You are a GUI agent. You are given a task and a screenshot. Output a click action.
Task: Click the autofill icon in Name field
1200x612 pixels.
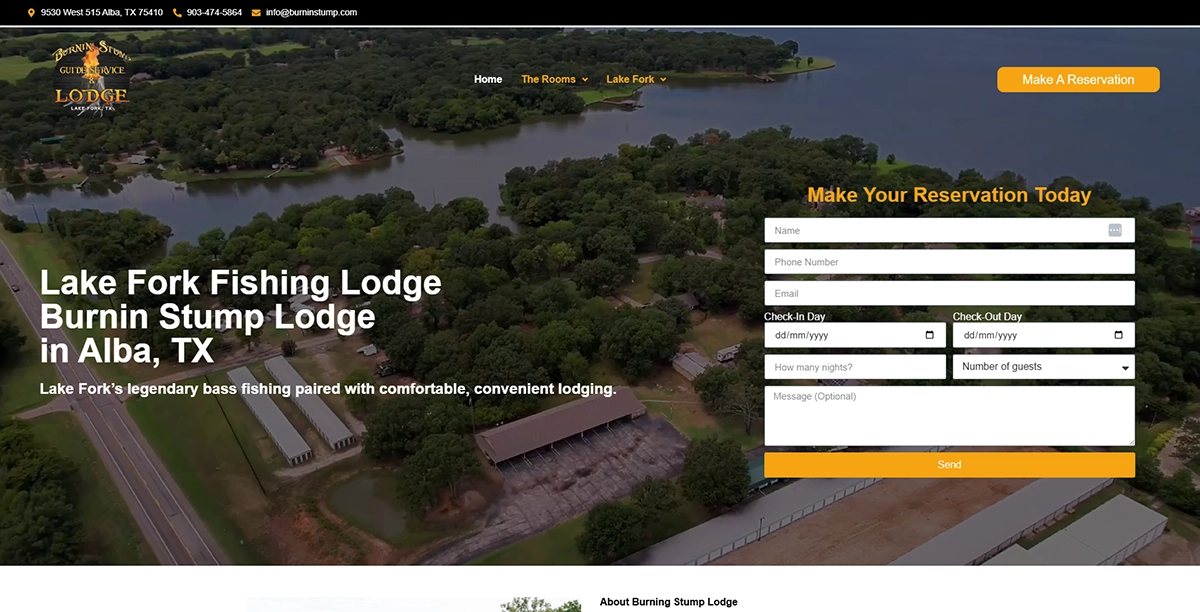[1115, 230]
